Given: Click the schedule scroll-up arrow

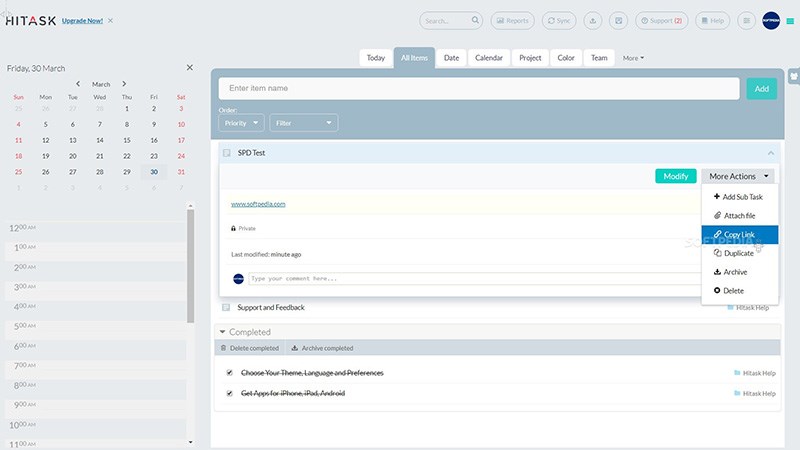Looking at the screenshot, I should tap(190, 206).
